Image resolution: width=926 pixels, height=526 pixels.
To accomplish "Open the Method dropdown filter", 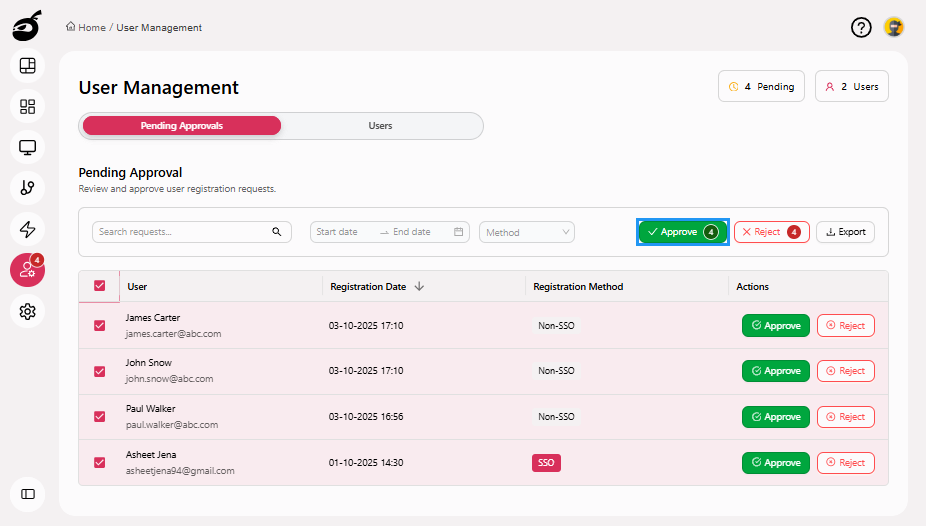I will click(527, 232).
